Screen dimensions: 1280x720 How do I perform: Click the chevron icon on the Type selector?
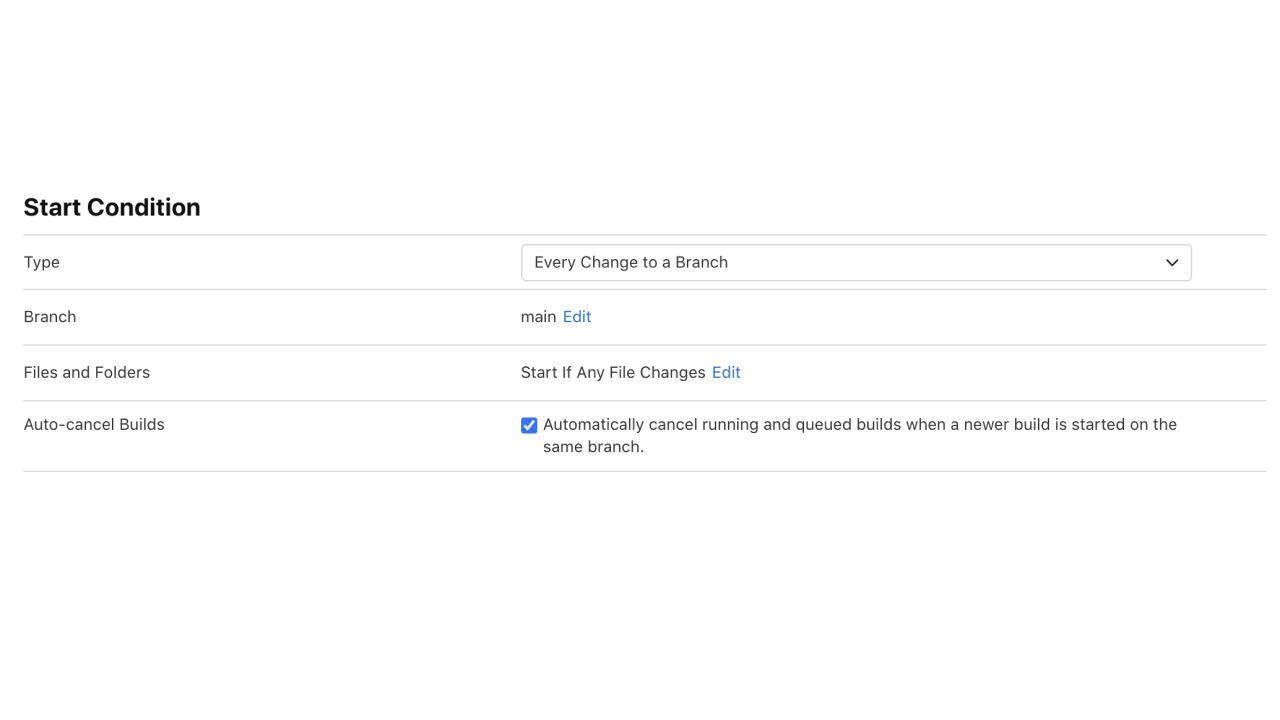pos(1171,262)
